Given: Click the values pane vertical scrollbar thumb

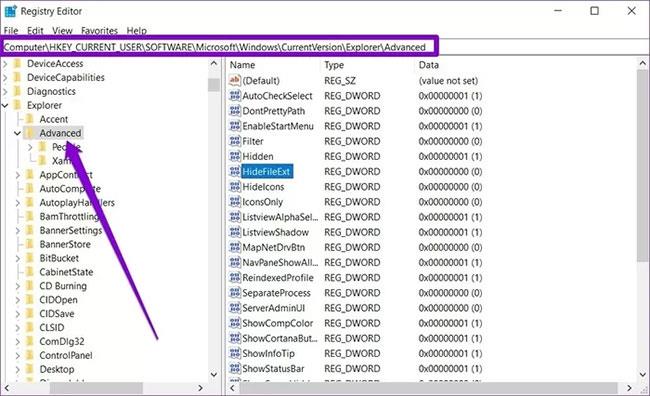Looking at the screenshot, I should [x=642, y=166].
